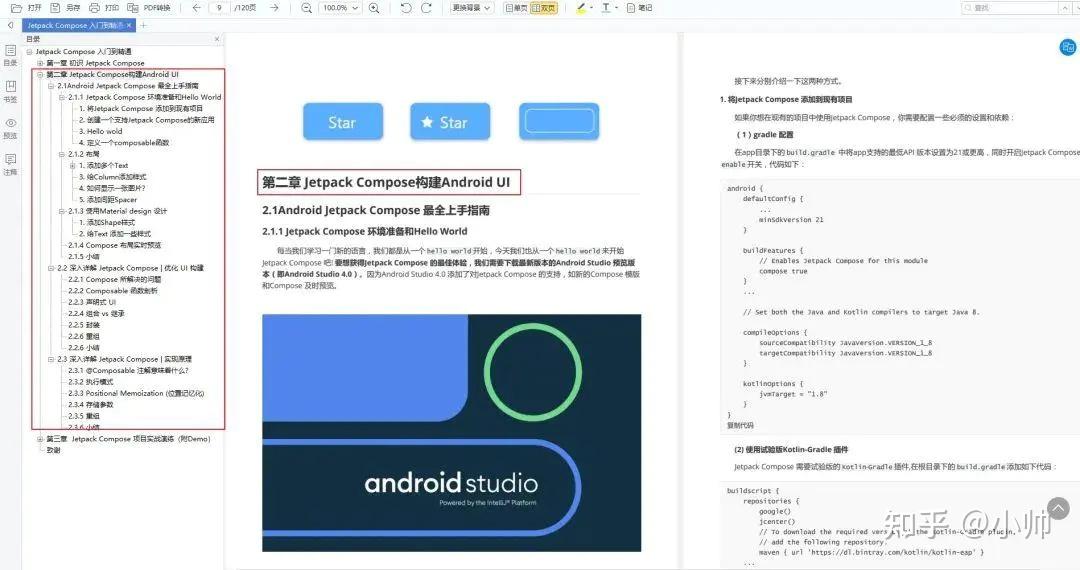This screenshot has width=1080, height=570.
Task: Open outline item 2.3.4 存储参数
Action: (90, 405)
